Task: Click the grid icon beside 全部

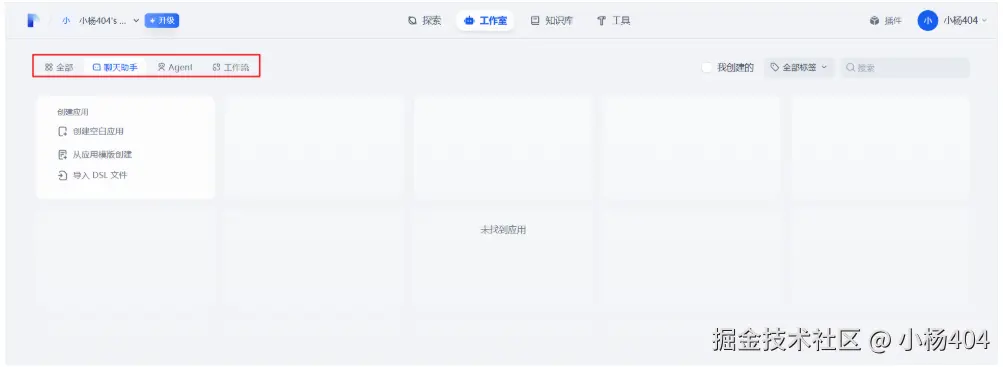Action: pyautogui.click(x=49, y=67)
